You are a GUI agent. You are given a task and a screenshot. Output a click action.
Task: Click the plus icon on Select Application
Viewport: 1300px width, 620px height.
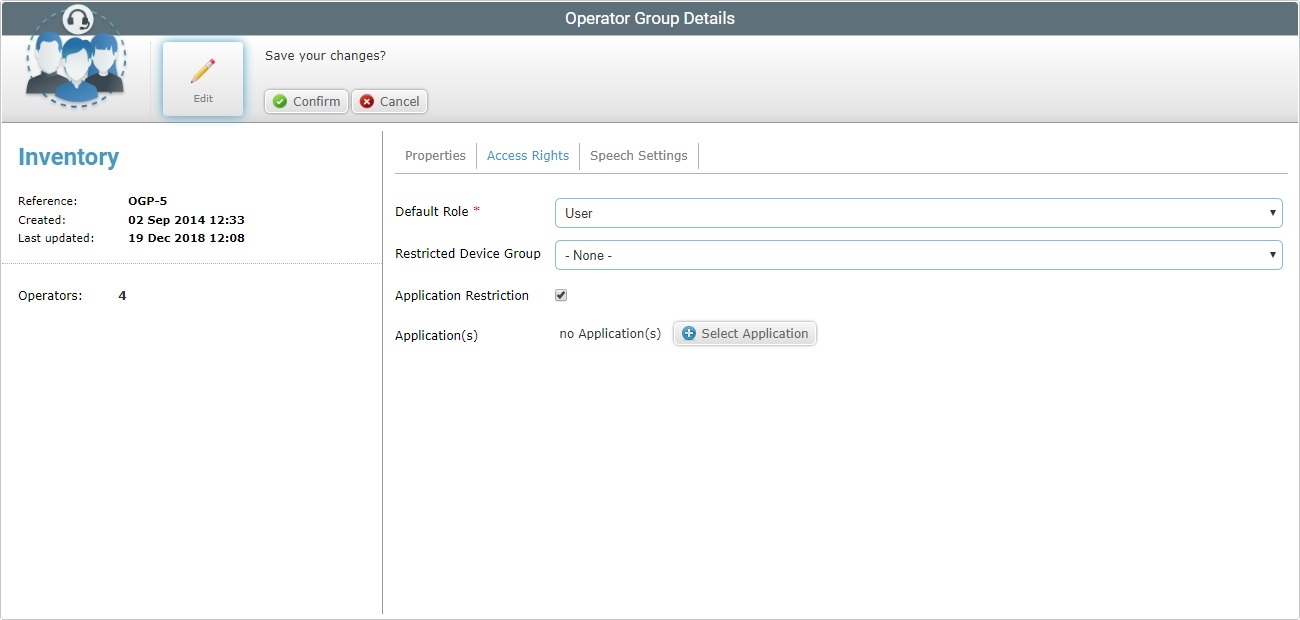688,333
